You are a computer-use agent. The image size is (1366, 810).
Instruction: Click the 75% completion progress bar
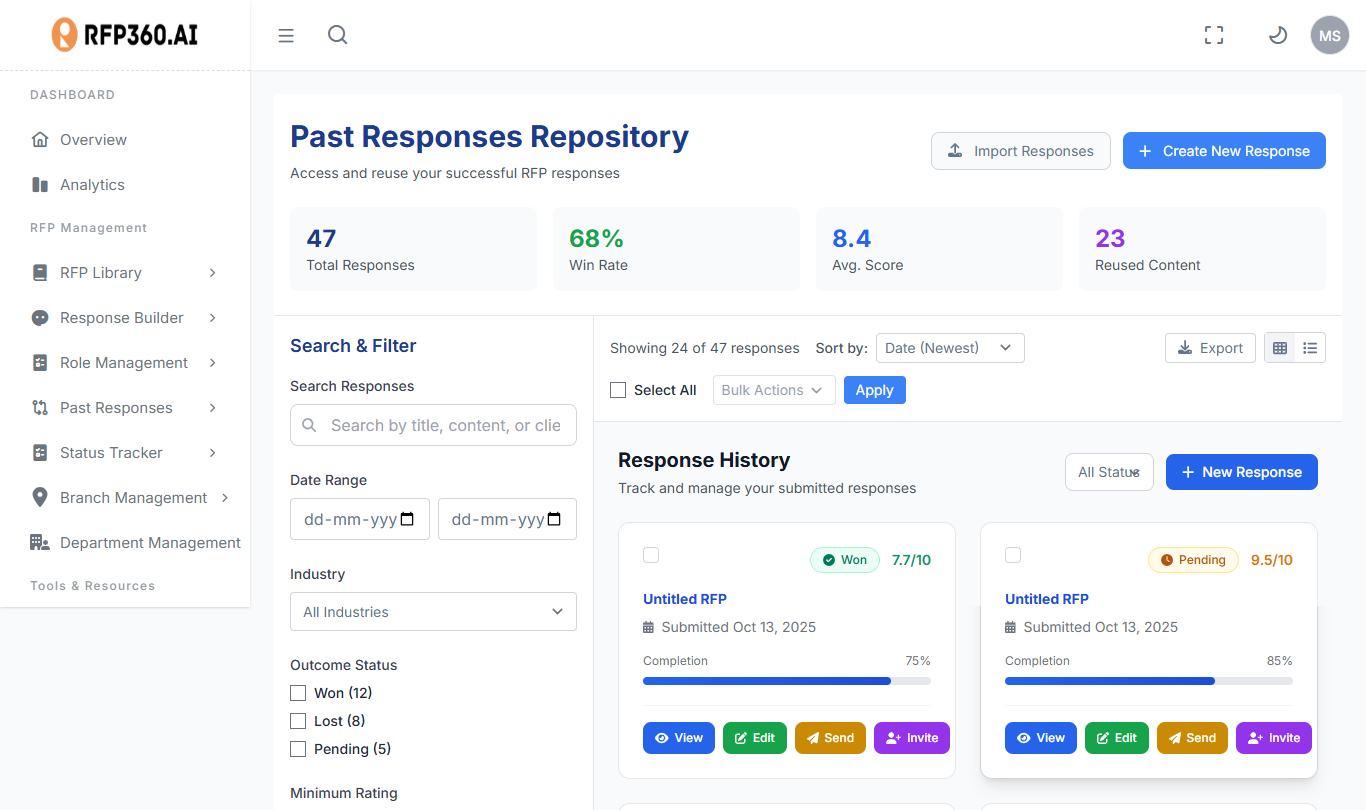pyautogui.click(x=786, y=681)
